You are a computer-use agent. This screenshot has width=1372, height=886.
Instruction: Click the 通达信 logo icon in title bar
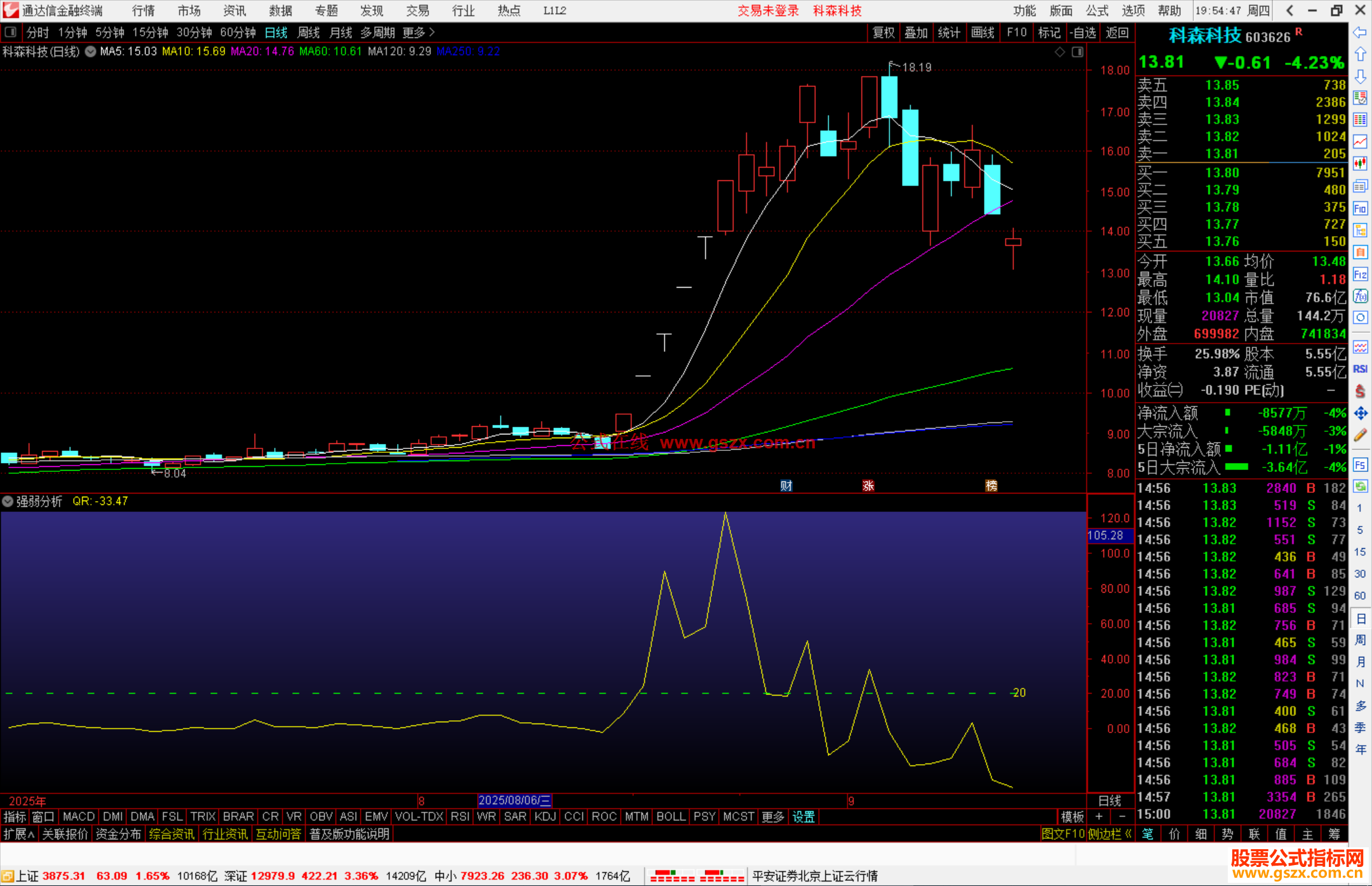[x=10, y=10]
